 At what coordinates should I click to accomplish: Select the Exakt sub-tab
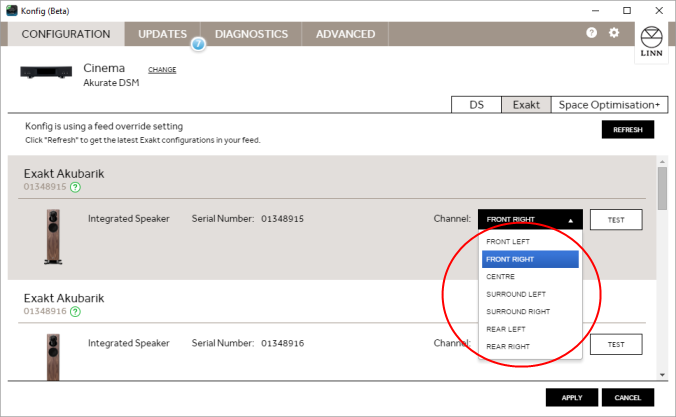tap(526, 105)
